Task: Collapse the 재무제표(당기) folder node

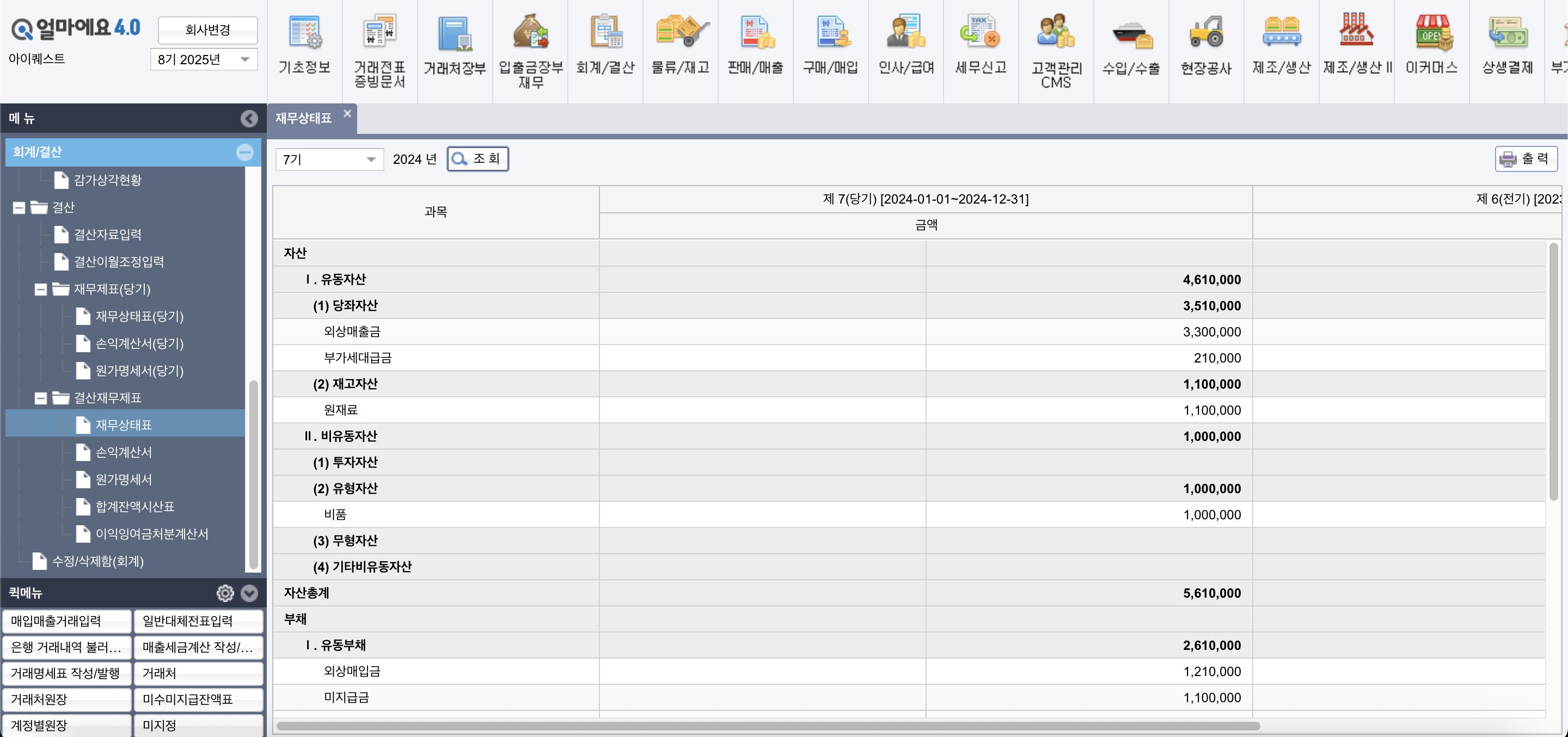Action: (x=41, y=290)
